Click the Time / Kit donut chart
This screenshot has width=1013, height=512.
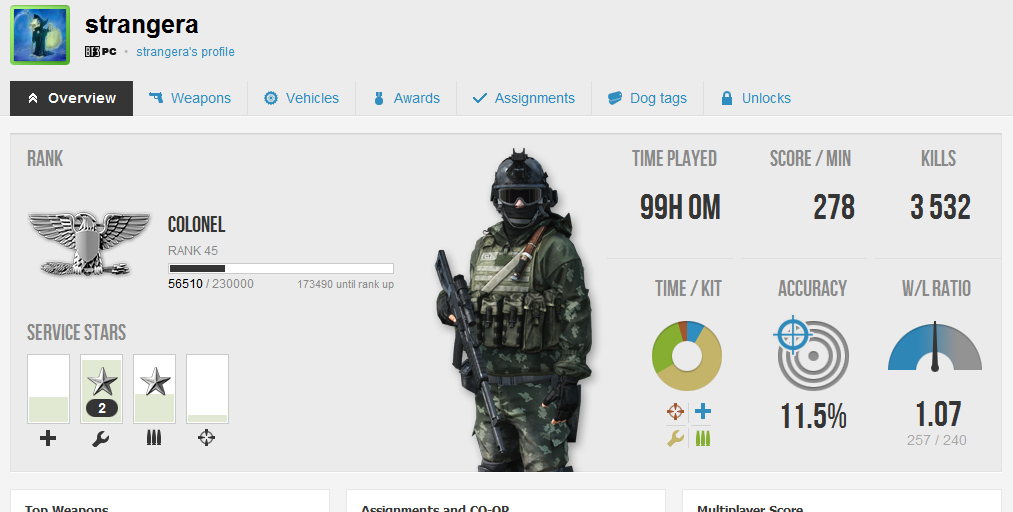click(687, 356)
